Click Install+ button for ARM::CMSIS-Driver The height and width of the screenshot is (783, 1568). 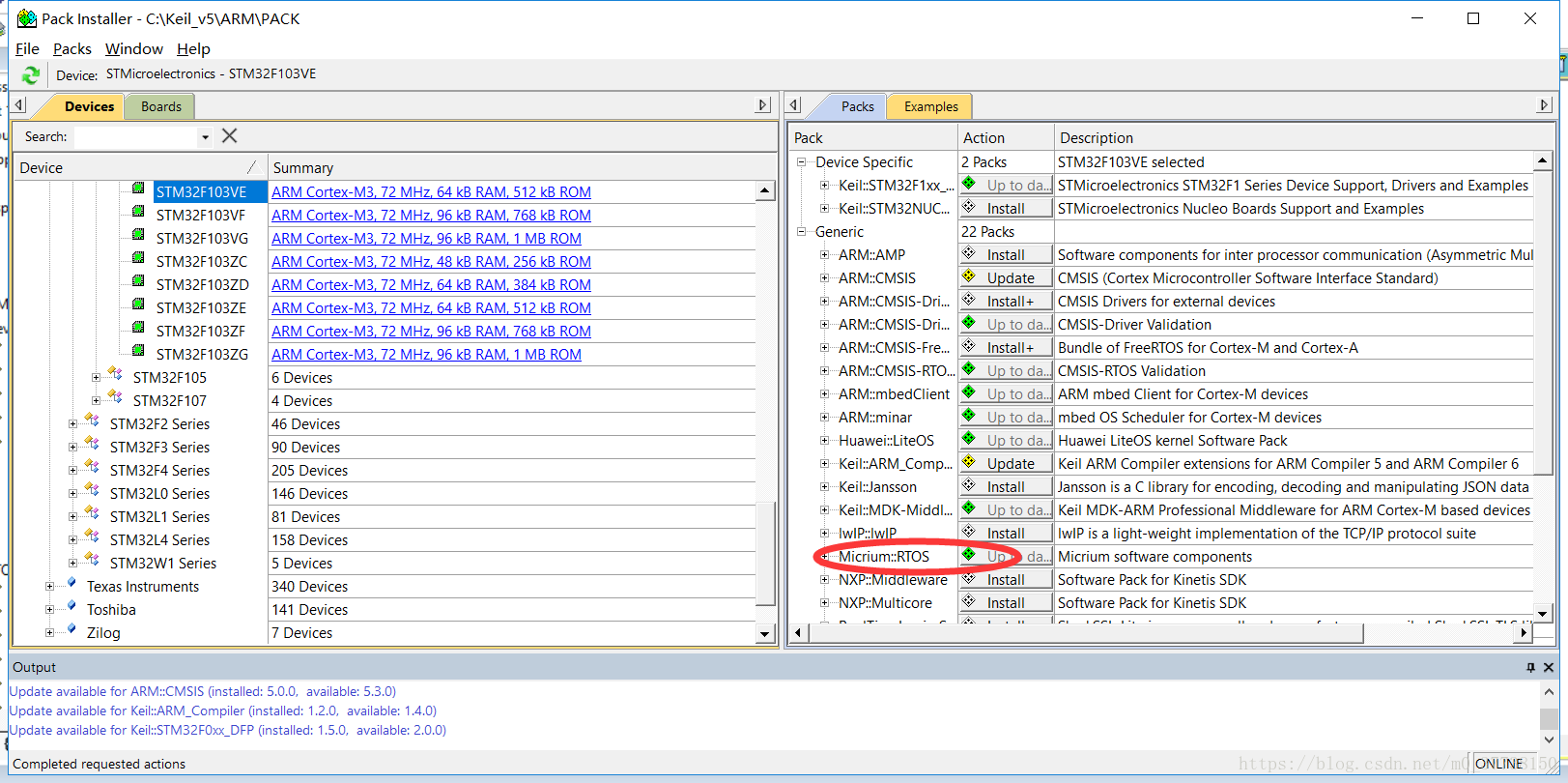coord(1006,301)
